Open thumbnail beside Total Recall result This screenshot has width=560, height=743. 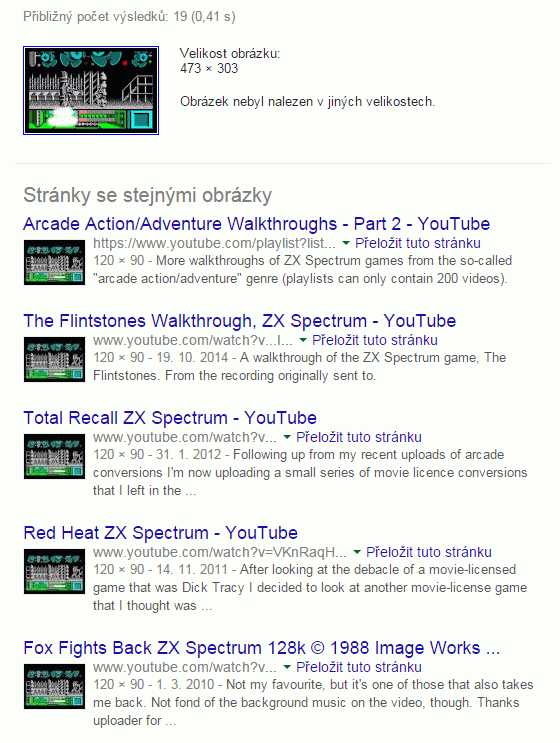[54, 456]
